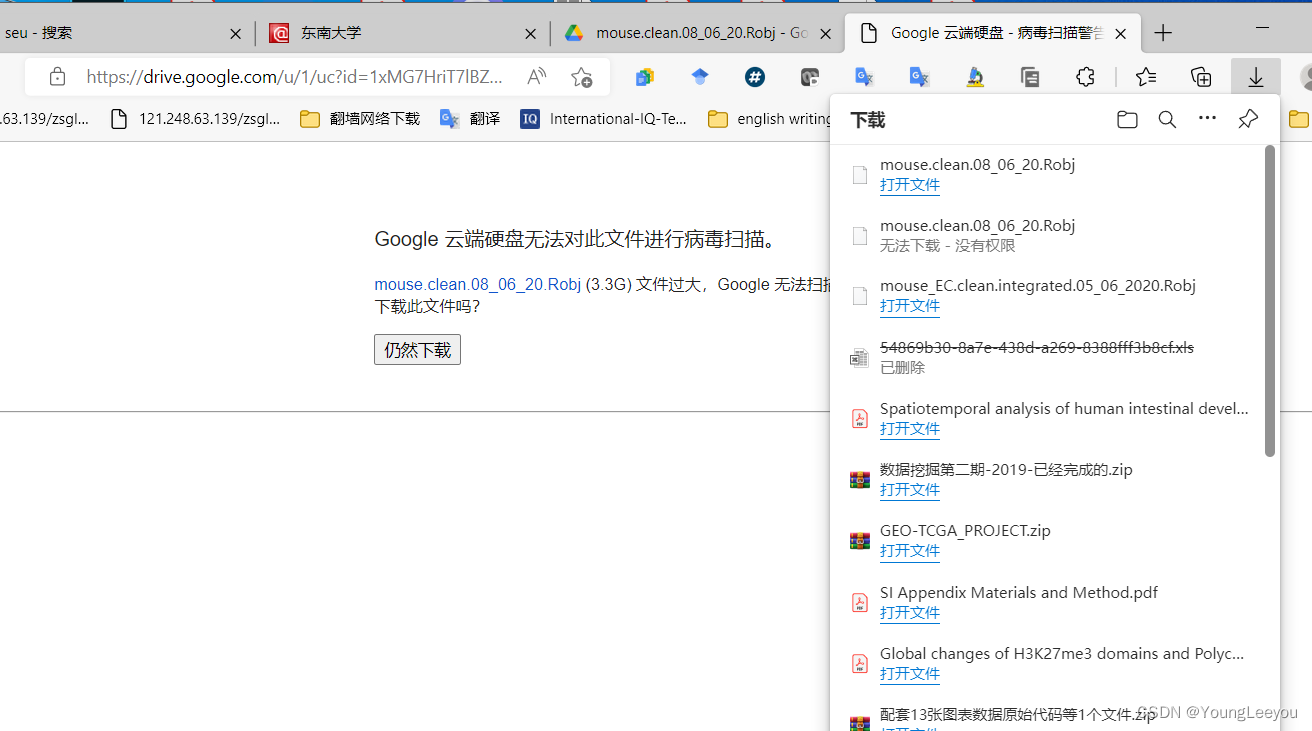The image size is (1312, 731).
Task: Open the Favorites star-list toolbar icon
Action: [x=1146, y=77]
